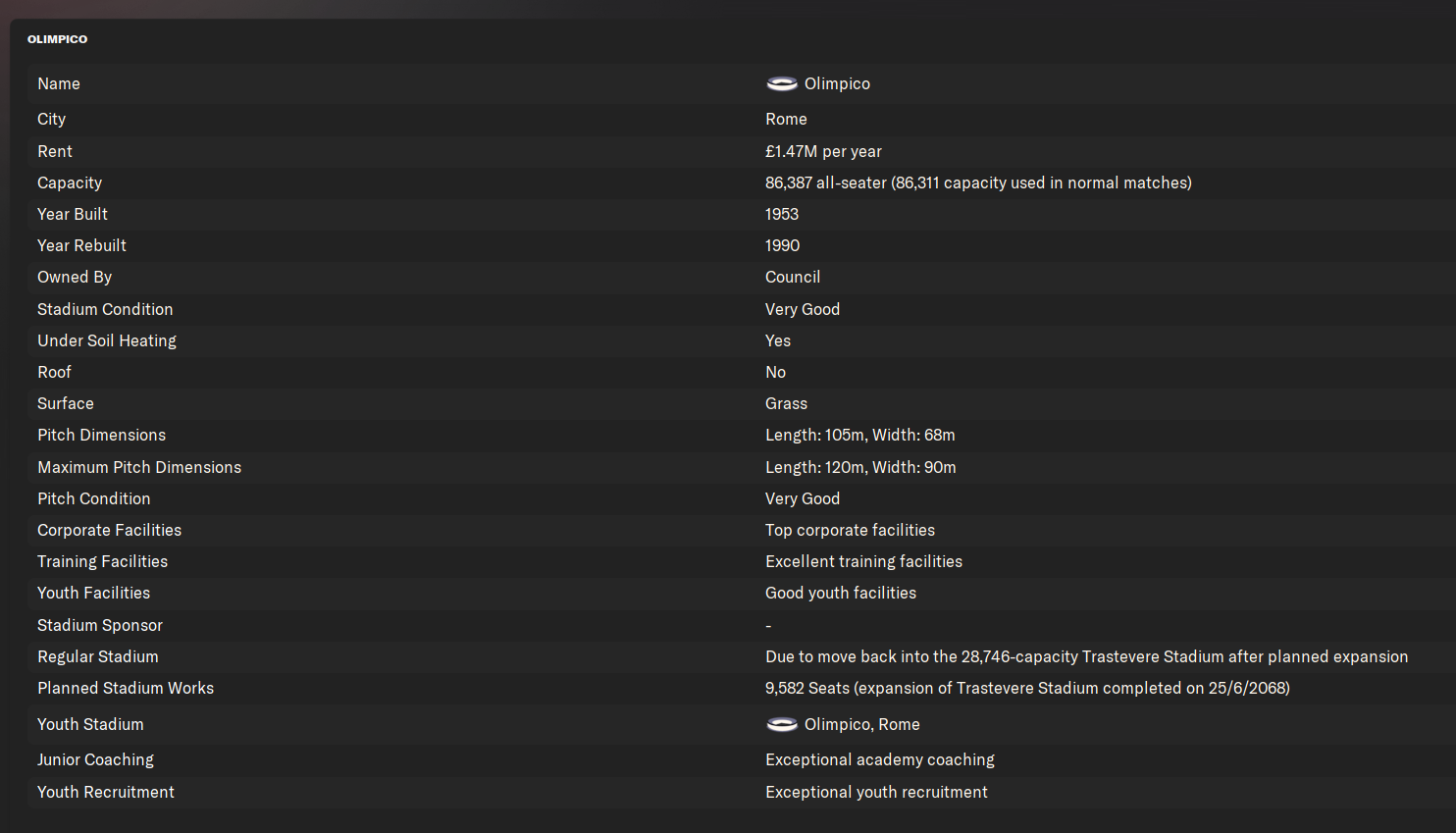Select the OLIMPICO panel heading
Screen dimensions: 1456x833
(x=57, y=39)
